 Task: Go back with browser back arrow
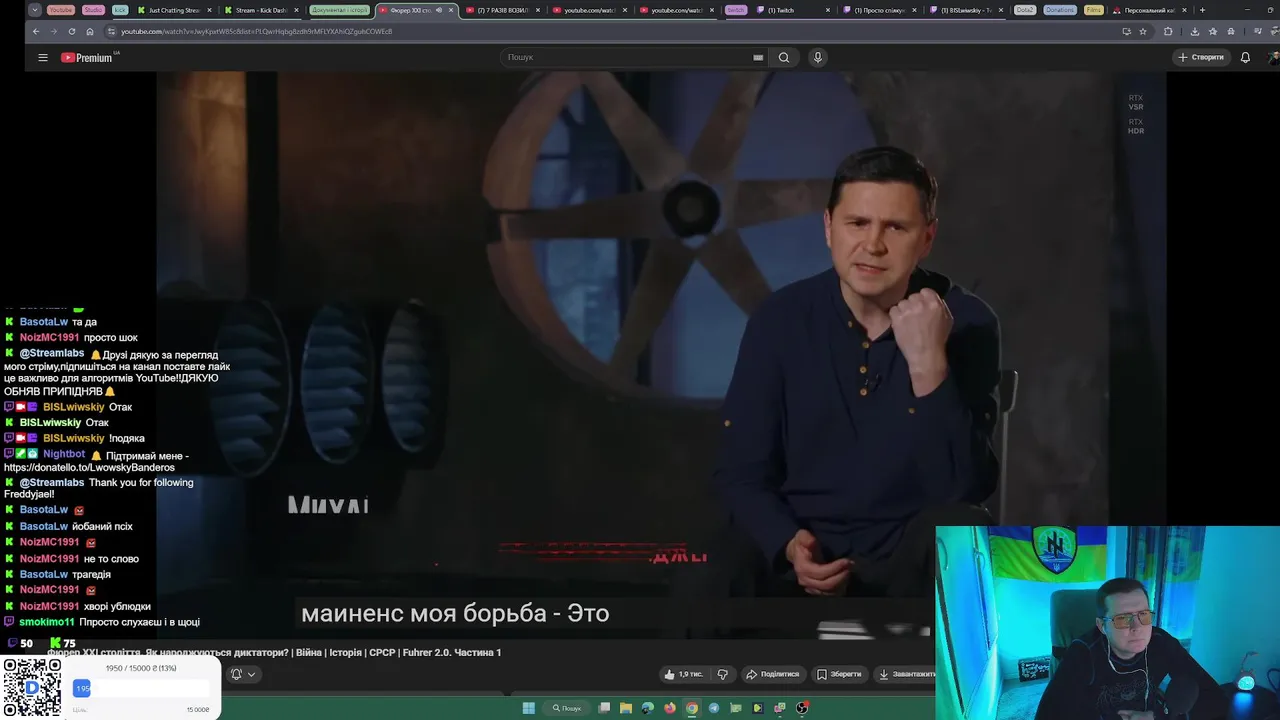[x=36, y=31]
